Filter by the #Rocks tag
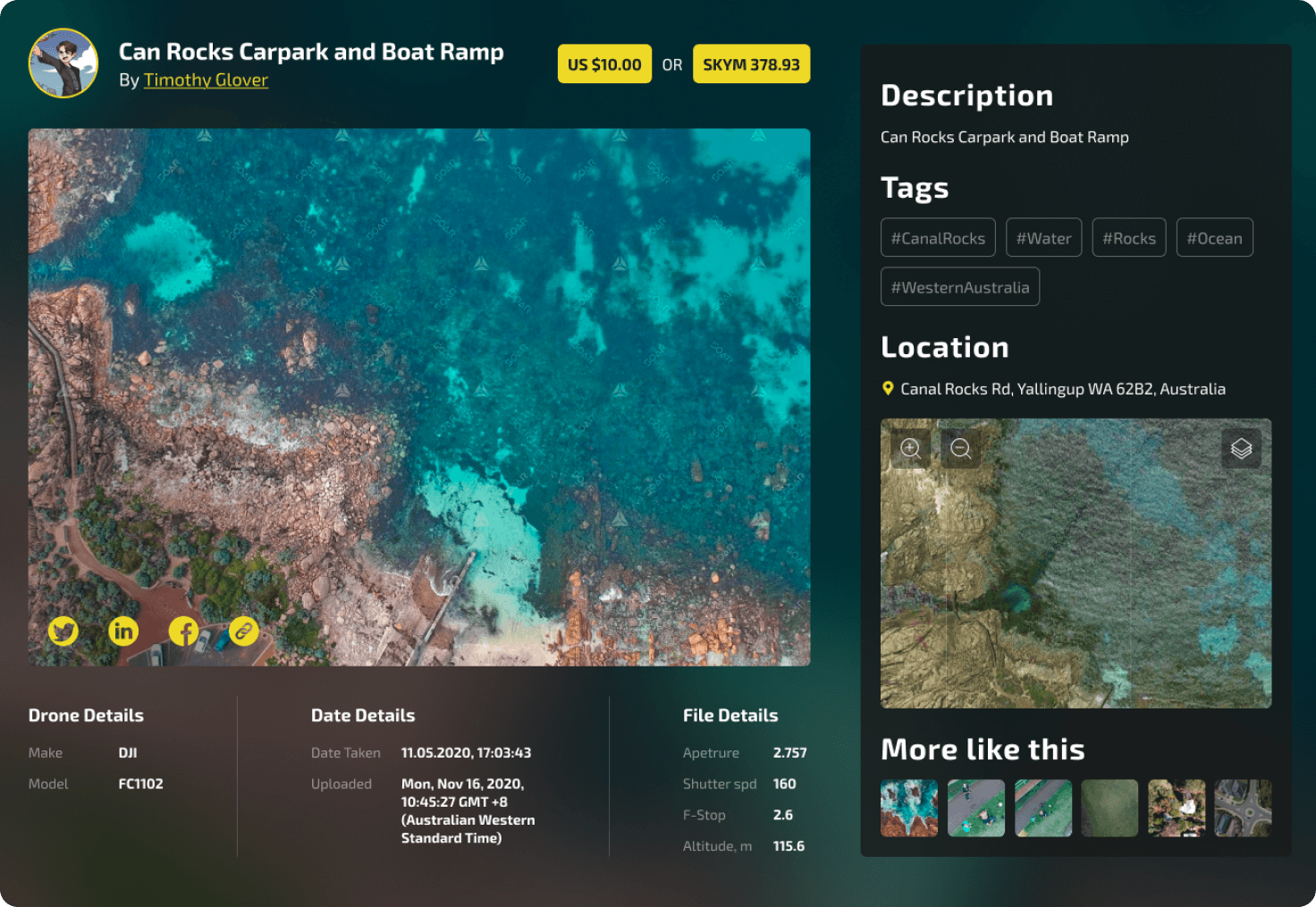 click(1128, 238)
